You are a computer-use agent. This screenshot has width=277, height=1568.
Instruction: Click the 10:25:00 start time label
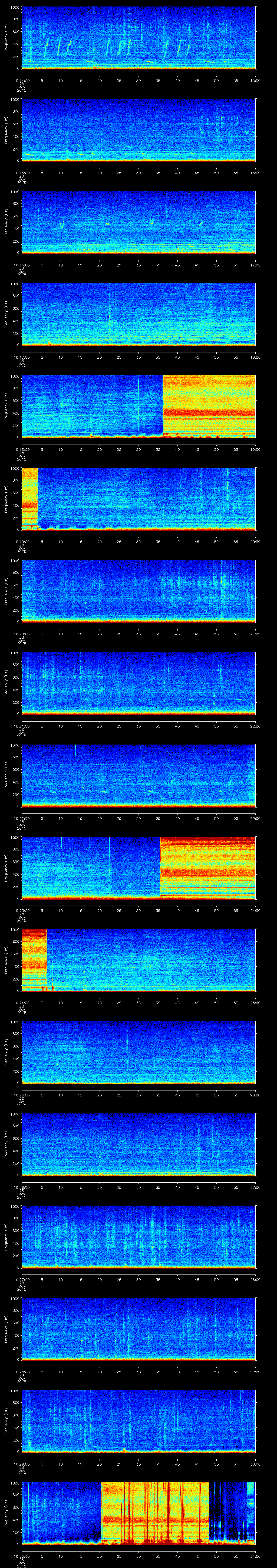point(21,1095)
